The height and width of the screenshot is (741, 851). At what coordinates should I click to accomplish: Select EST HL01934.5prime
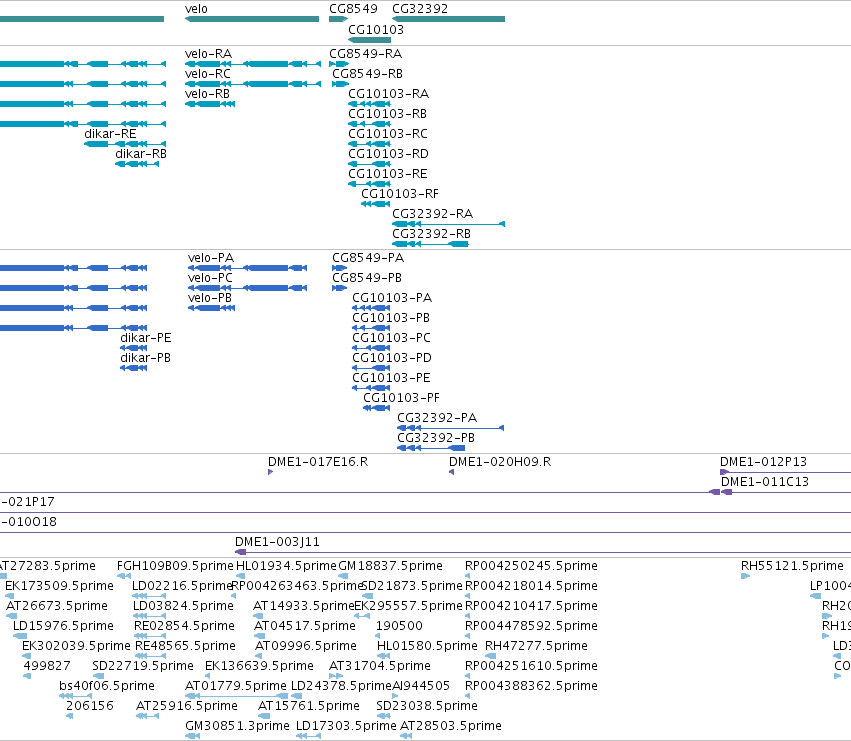point(286,566)
